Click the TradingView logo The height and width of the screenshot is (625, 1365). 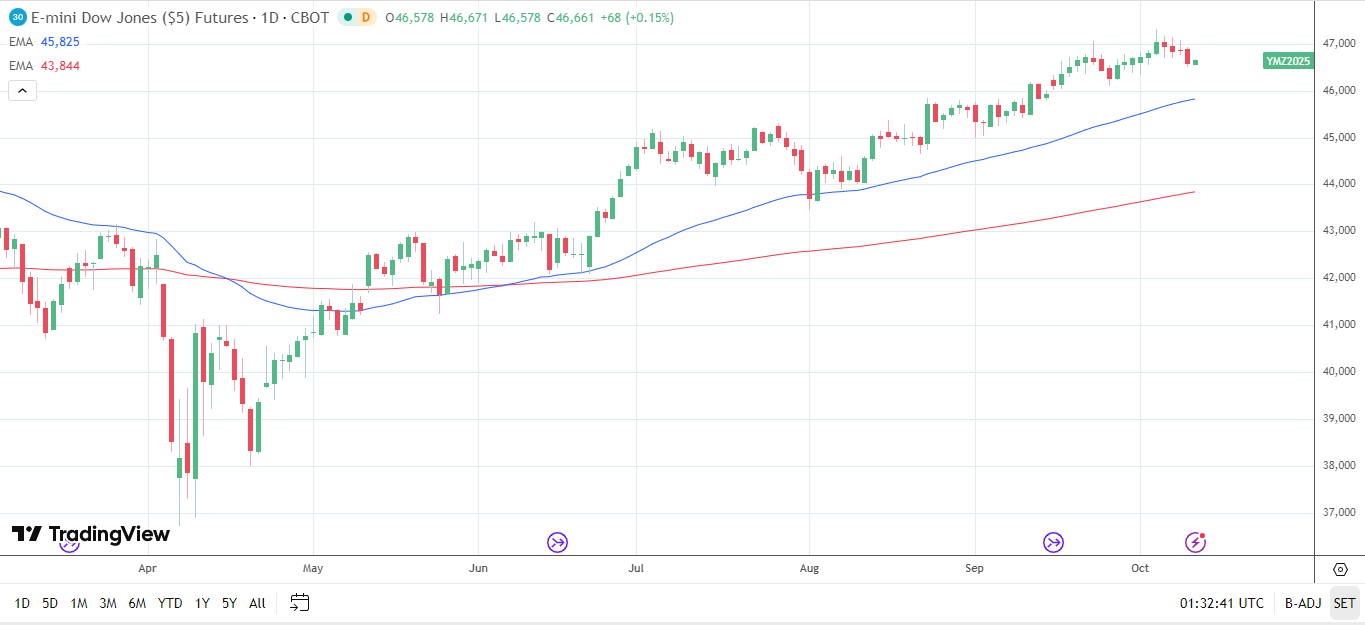pos(91,534)
